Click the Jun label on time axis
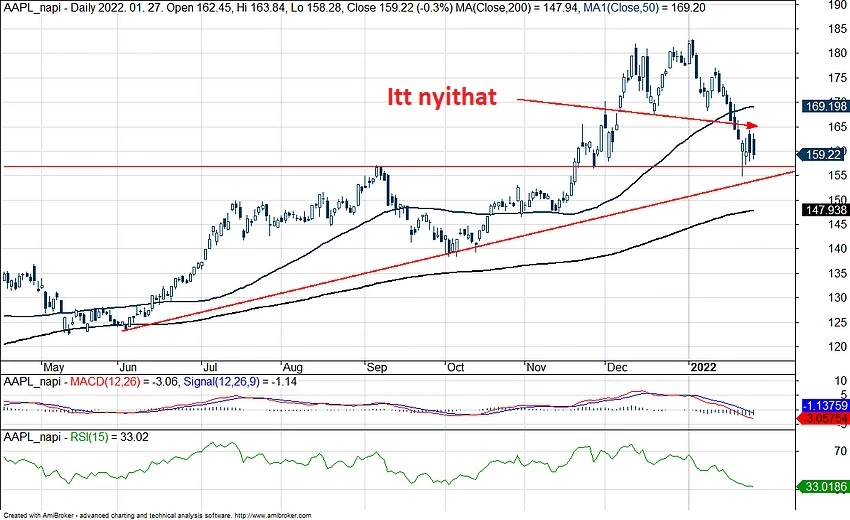This screenshot has width=850, height=520. 128,367
